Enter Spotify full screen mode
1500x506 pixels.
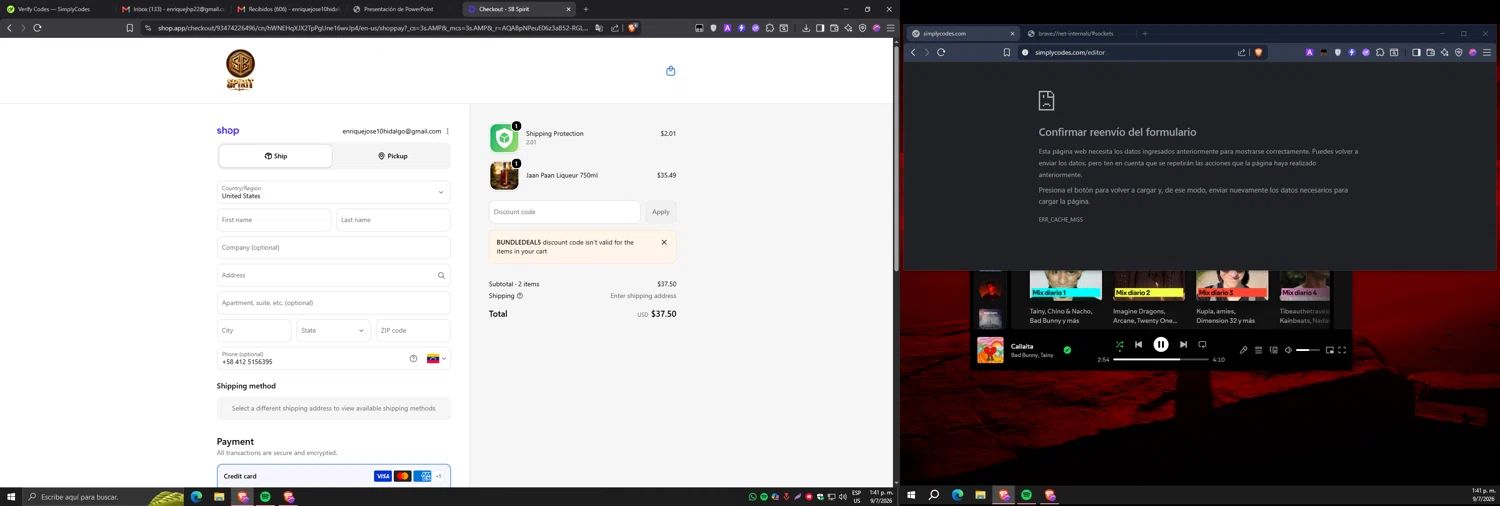[x=1342, y=350]
